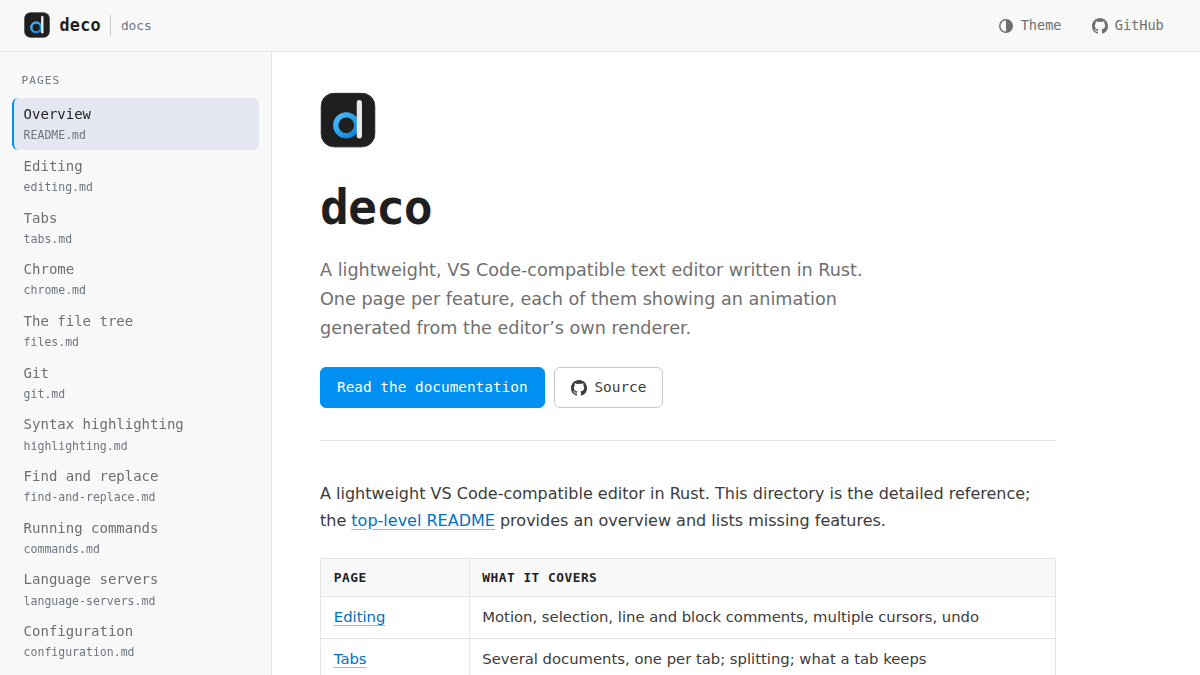Go to Tabs page in the sidebar

coord(136,227)
